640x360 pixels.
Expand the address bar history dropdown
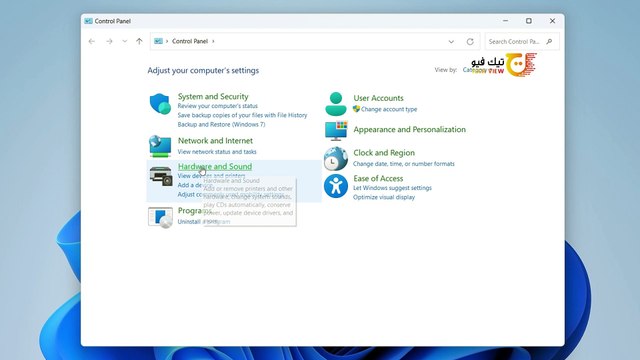451,42
